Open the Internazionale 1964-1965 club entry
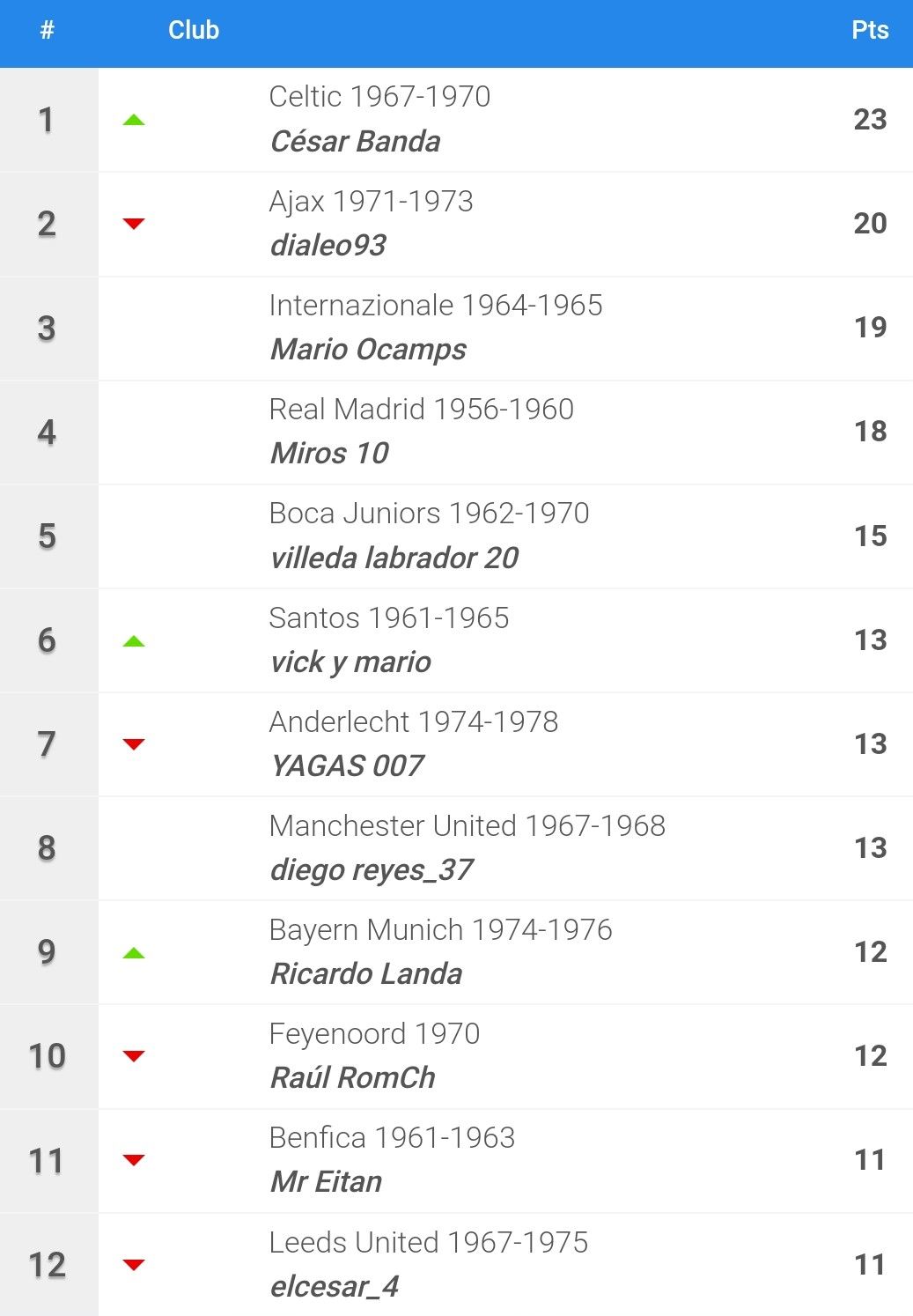Viewport: 913px width, 1316px height. coord(436,305)
